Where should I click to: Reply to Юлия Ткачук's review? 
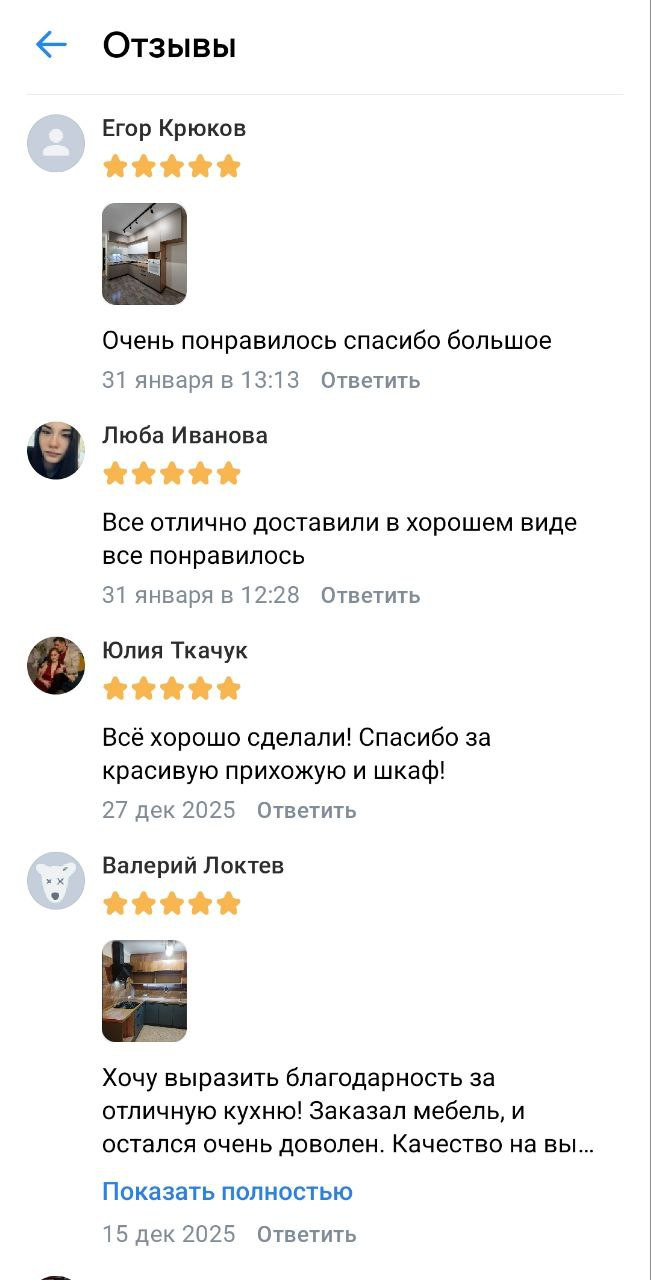click(x=306, y=810)
